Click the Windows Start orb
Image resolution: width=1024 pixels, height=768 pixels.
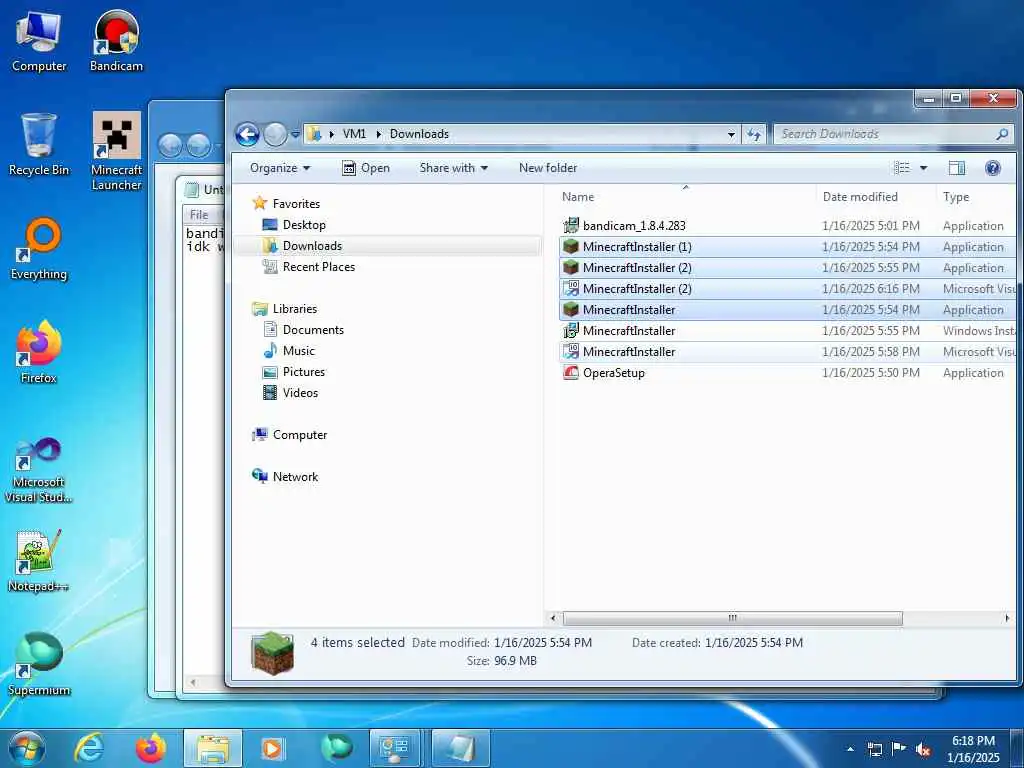click(26, 748)
